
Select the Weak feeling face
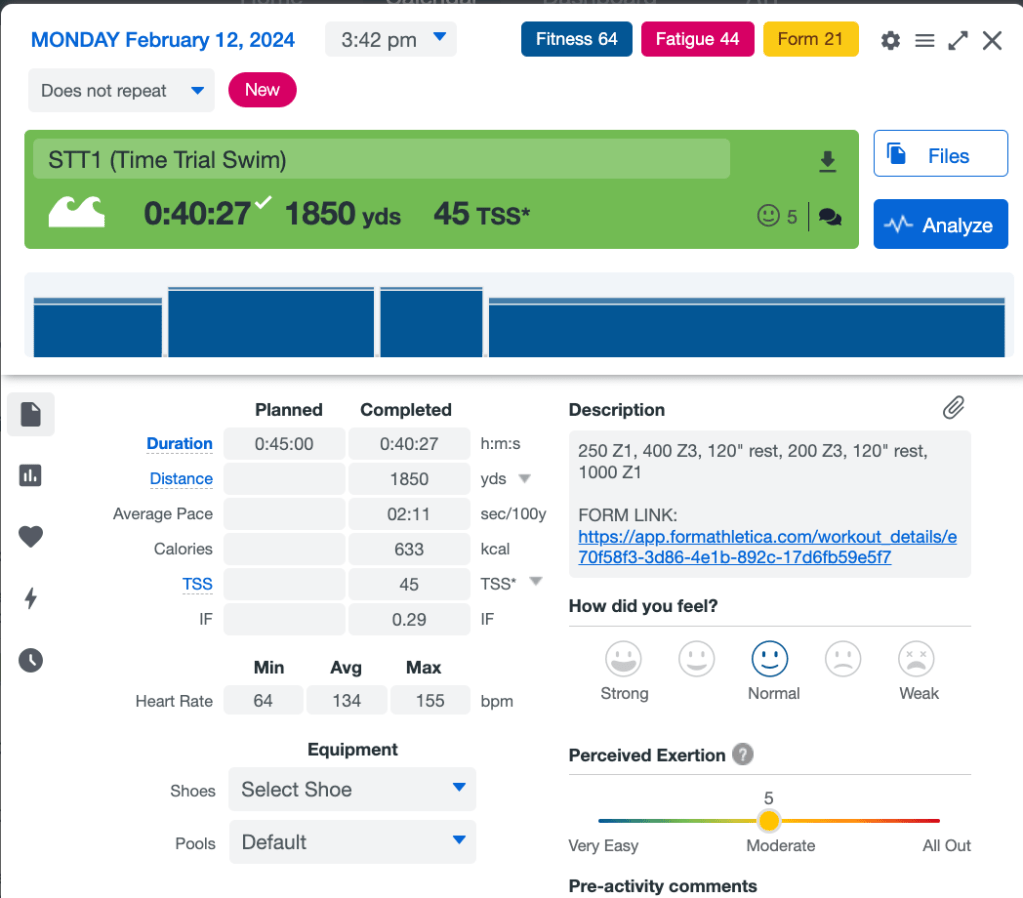point(918,659)
